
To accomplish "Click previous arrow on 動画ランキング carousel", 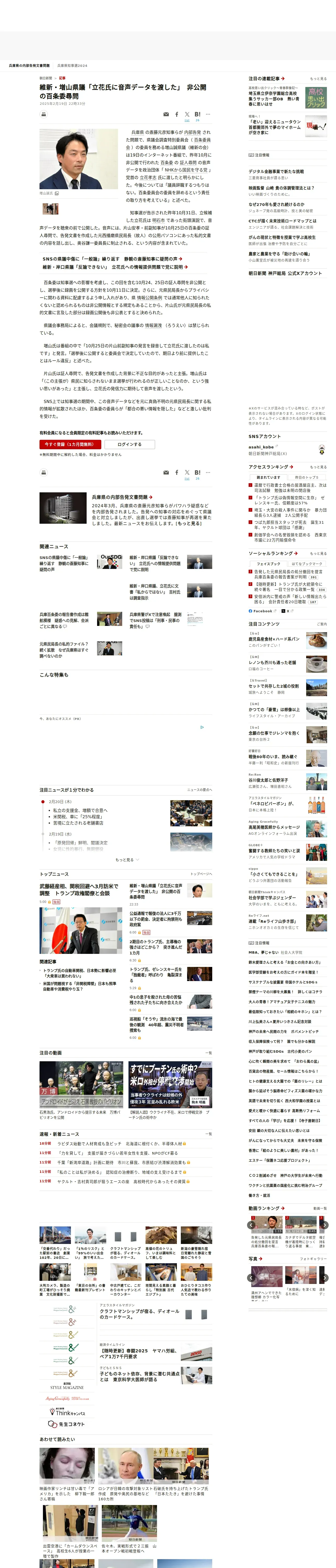I will tap(252, 1225).
